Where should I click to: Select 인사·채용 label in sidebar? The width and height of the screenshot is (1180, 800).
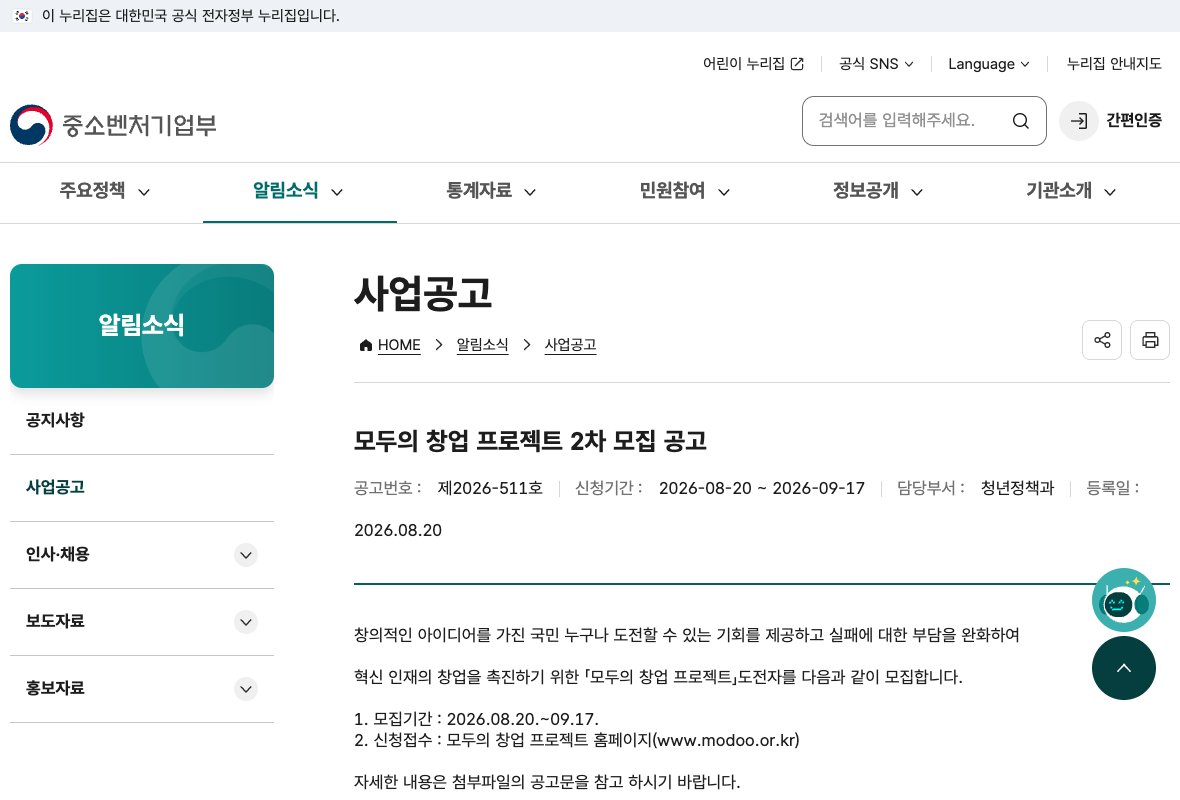58,555
